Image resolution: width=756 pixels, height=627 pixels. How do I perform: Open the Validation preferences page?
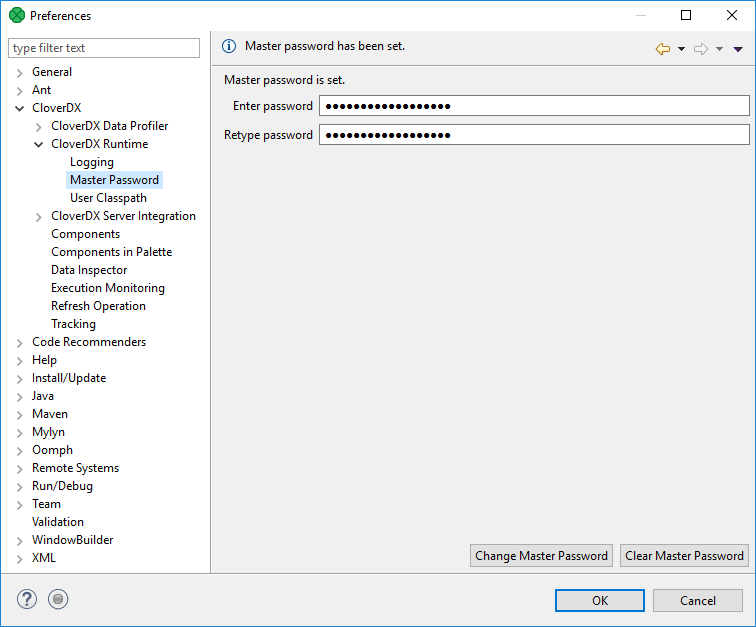(58, 522)
